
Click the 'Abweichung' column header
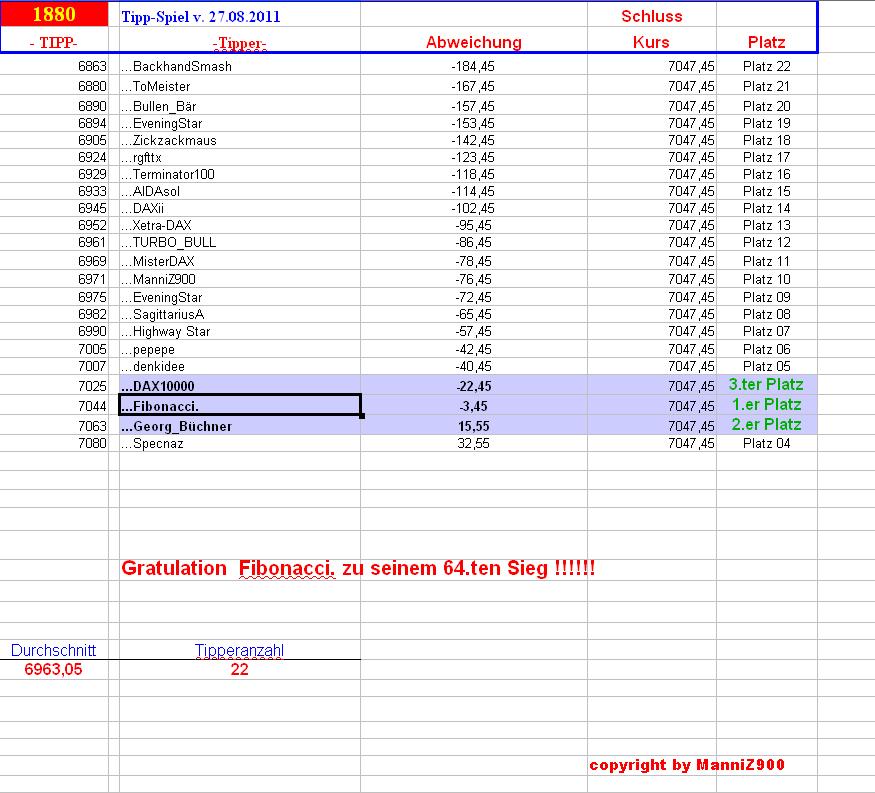(x=474, y=42)
